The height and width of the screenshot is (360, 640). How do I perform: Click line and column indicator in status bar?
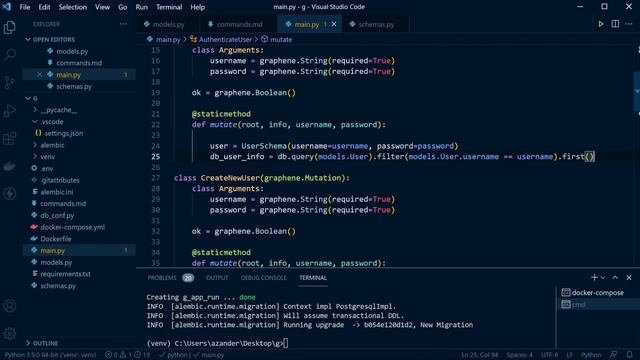coord(480,355)
